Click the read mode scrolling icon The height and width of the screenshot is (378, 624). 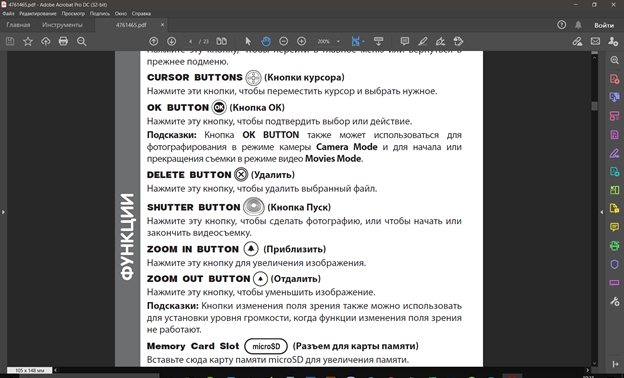378,41
